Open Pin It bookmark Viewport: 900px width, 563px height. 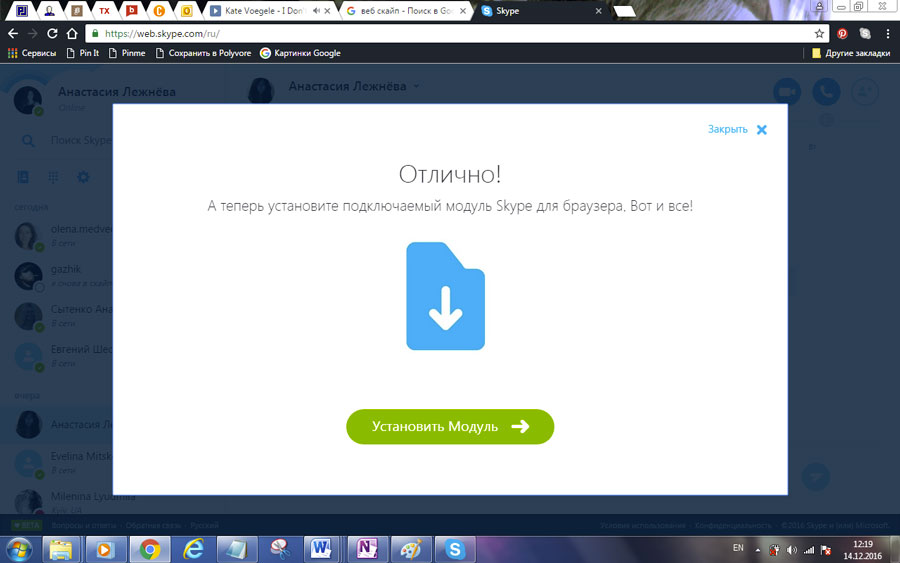pos(83,53)
